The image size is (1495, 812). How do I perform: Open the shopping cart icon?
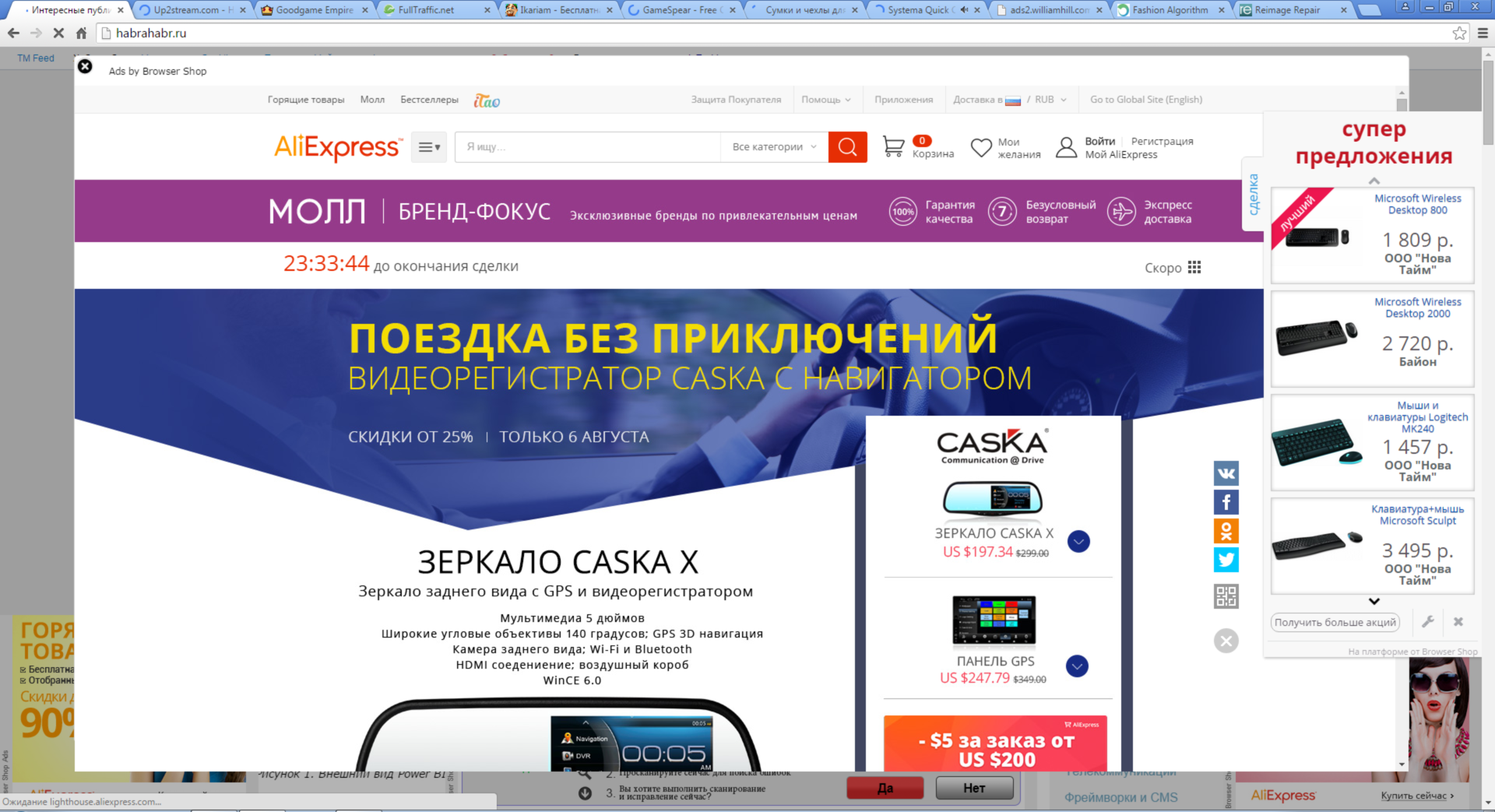coord(893,146)
